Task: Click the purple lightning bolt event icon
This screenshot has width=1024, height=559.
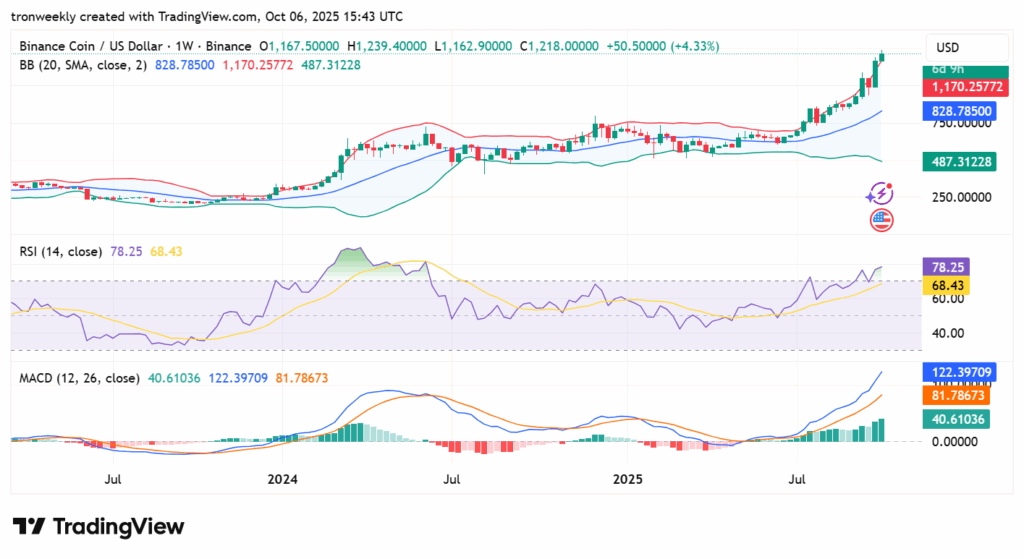Action: 881,193
